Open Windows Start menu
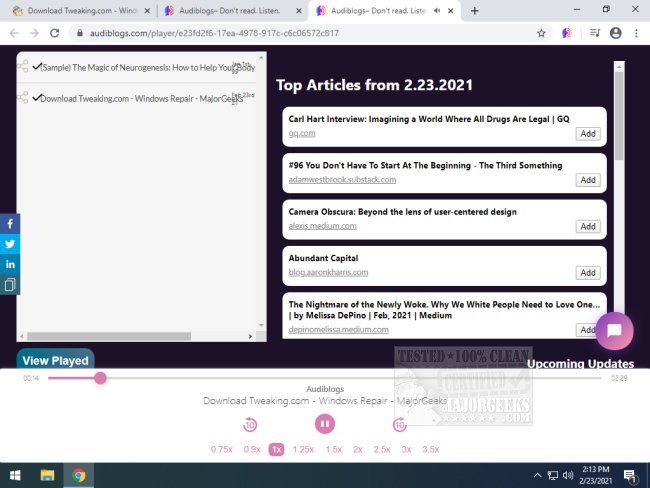 pyautogui.click(x=15, y=475)
